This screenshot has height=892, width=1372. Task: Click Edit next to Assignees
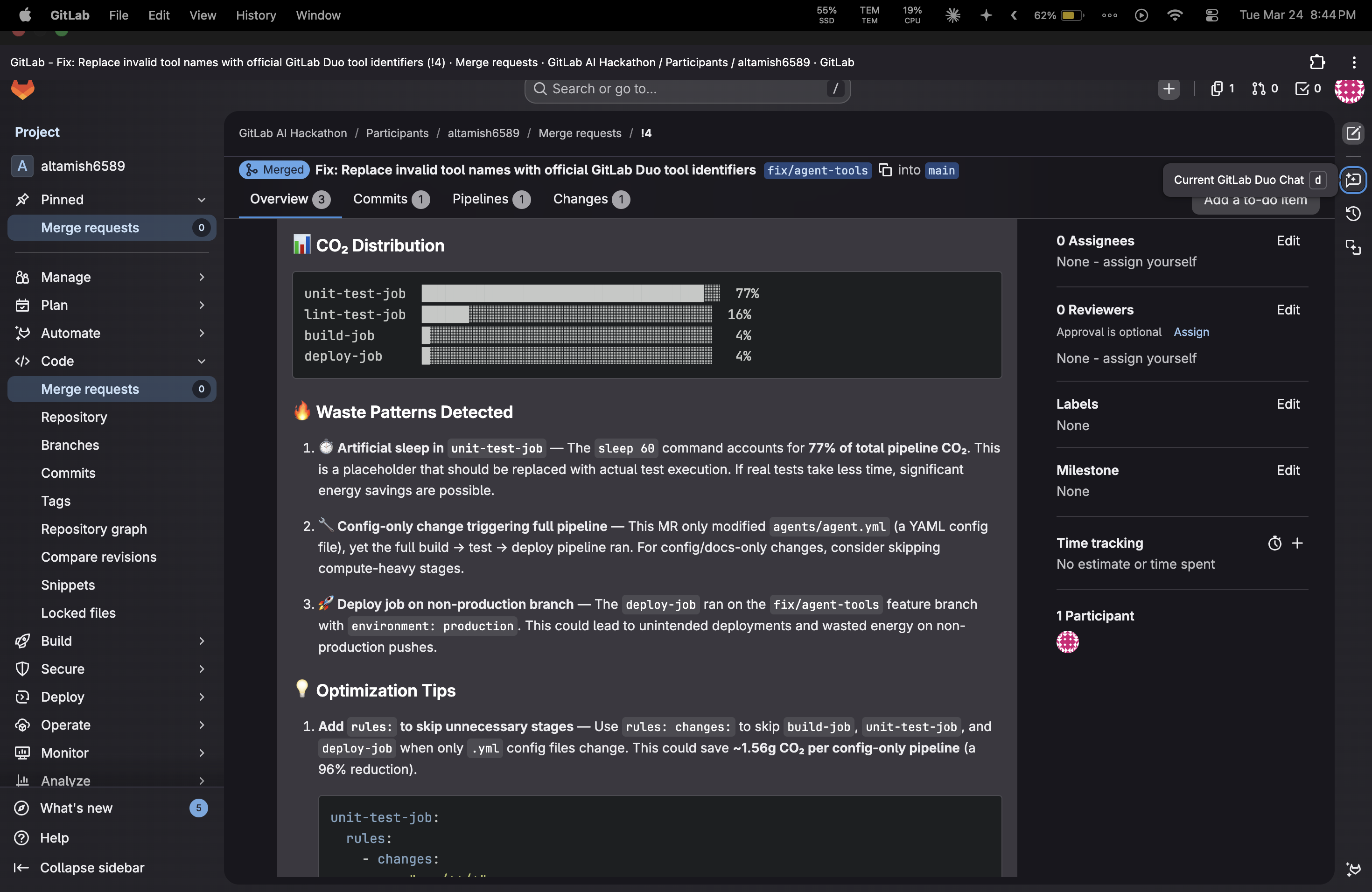point(1287,241)
